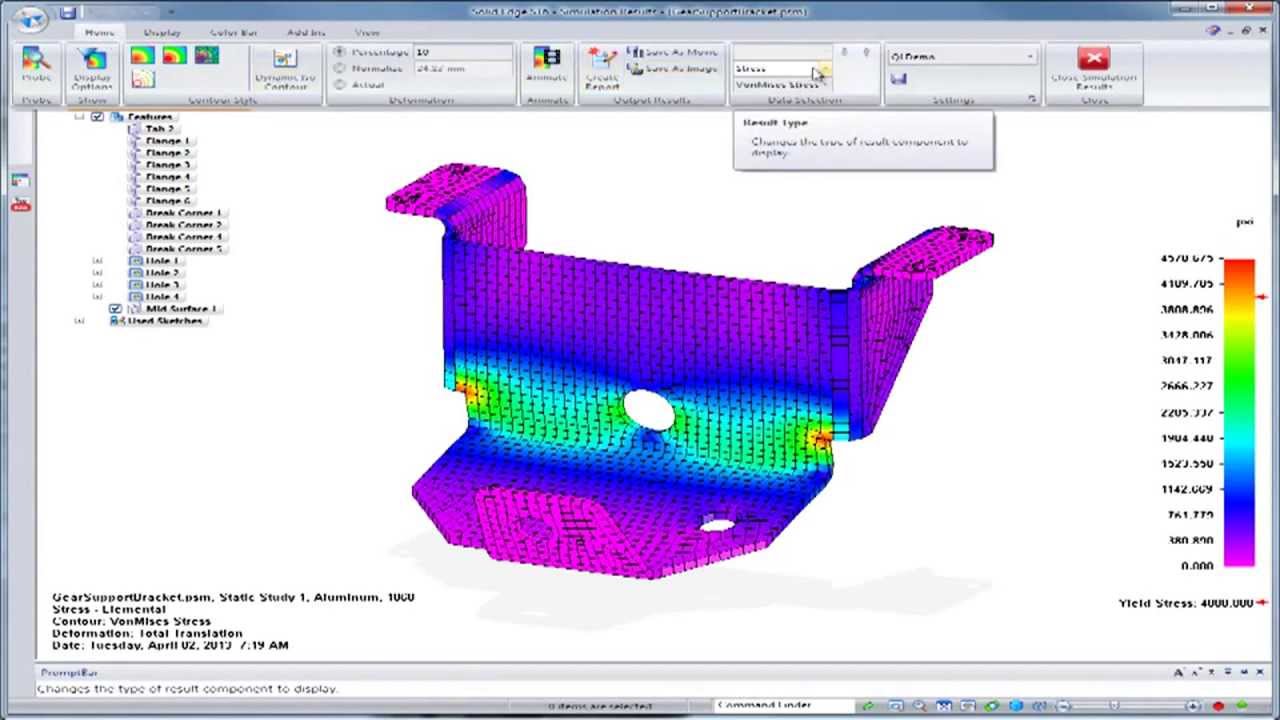Click Save As Movie

pyautogui.click(x=672, y=52)
